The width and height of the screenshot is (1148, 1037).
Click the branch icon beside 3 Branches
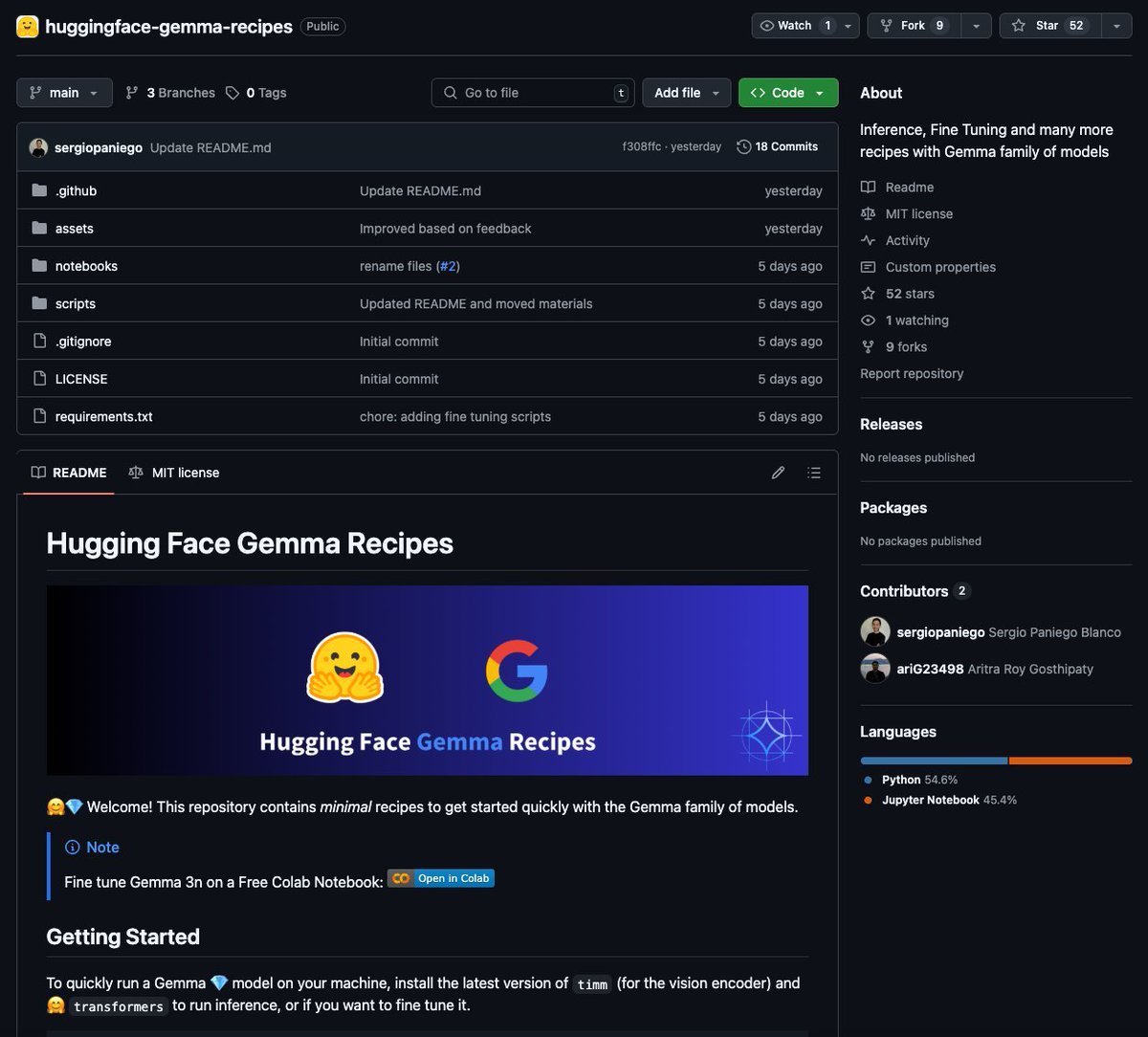point(132,93)
